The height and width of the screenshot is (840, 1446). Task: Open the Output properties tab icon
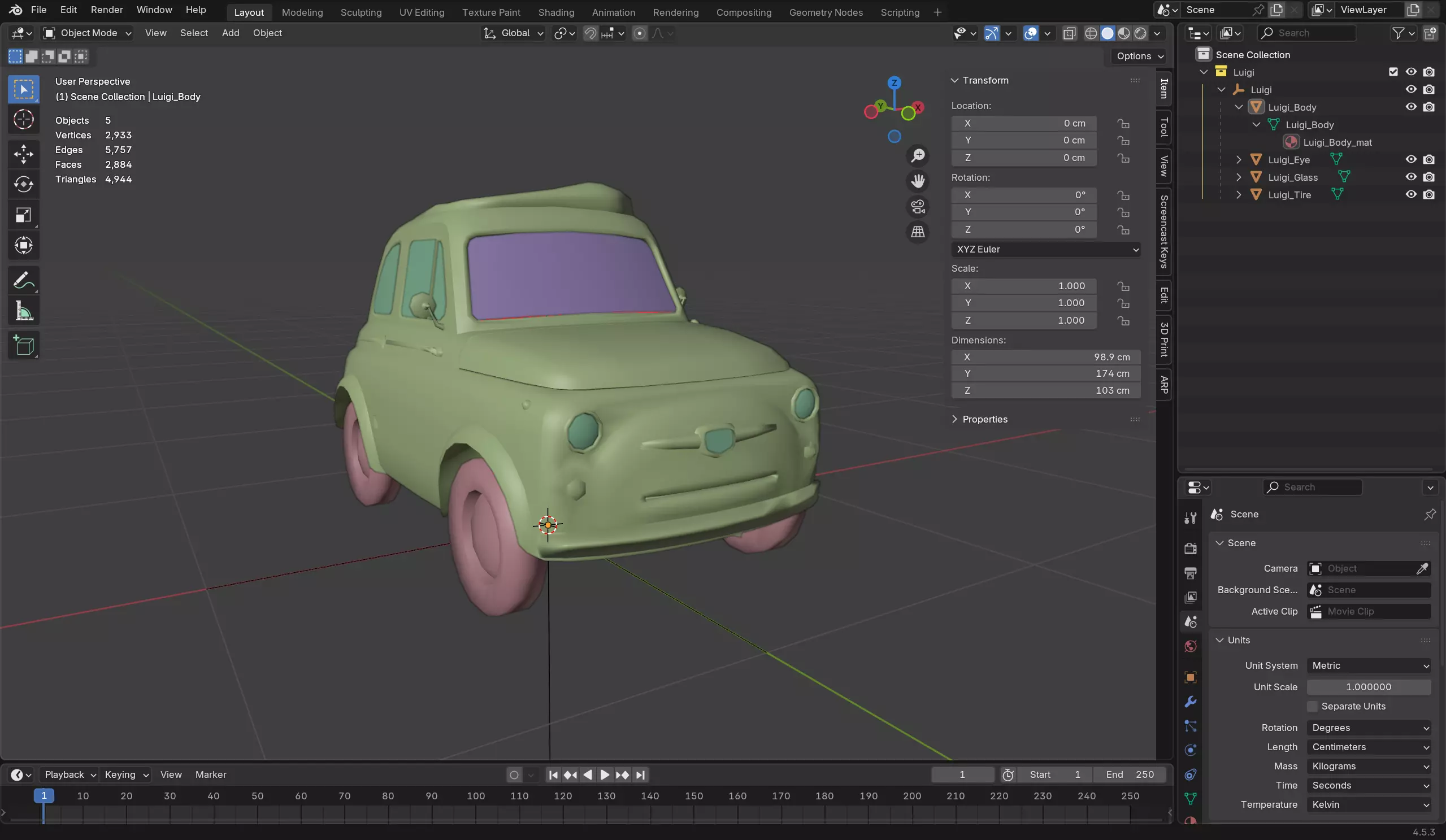point(1191,573)
